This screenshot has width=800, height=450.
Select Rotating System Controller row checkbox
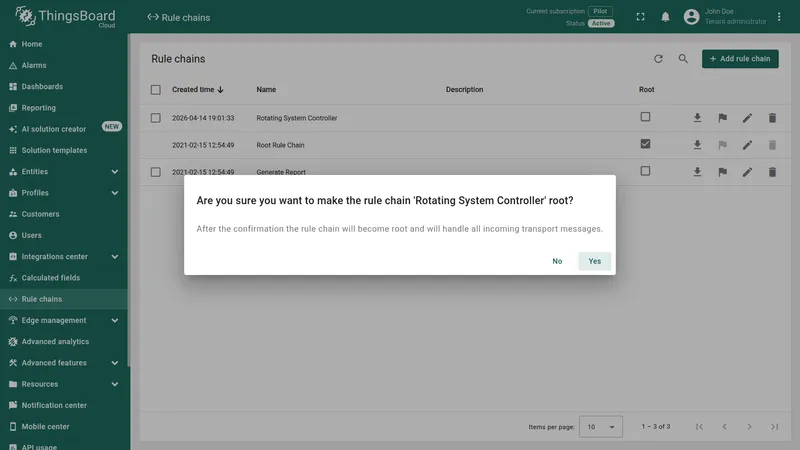(x=156, y=118)
